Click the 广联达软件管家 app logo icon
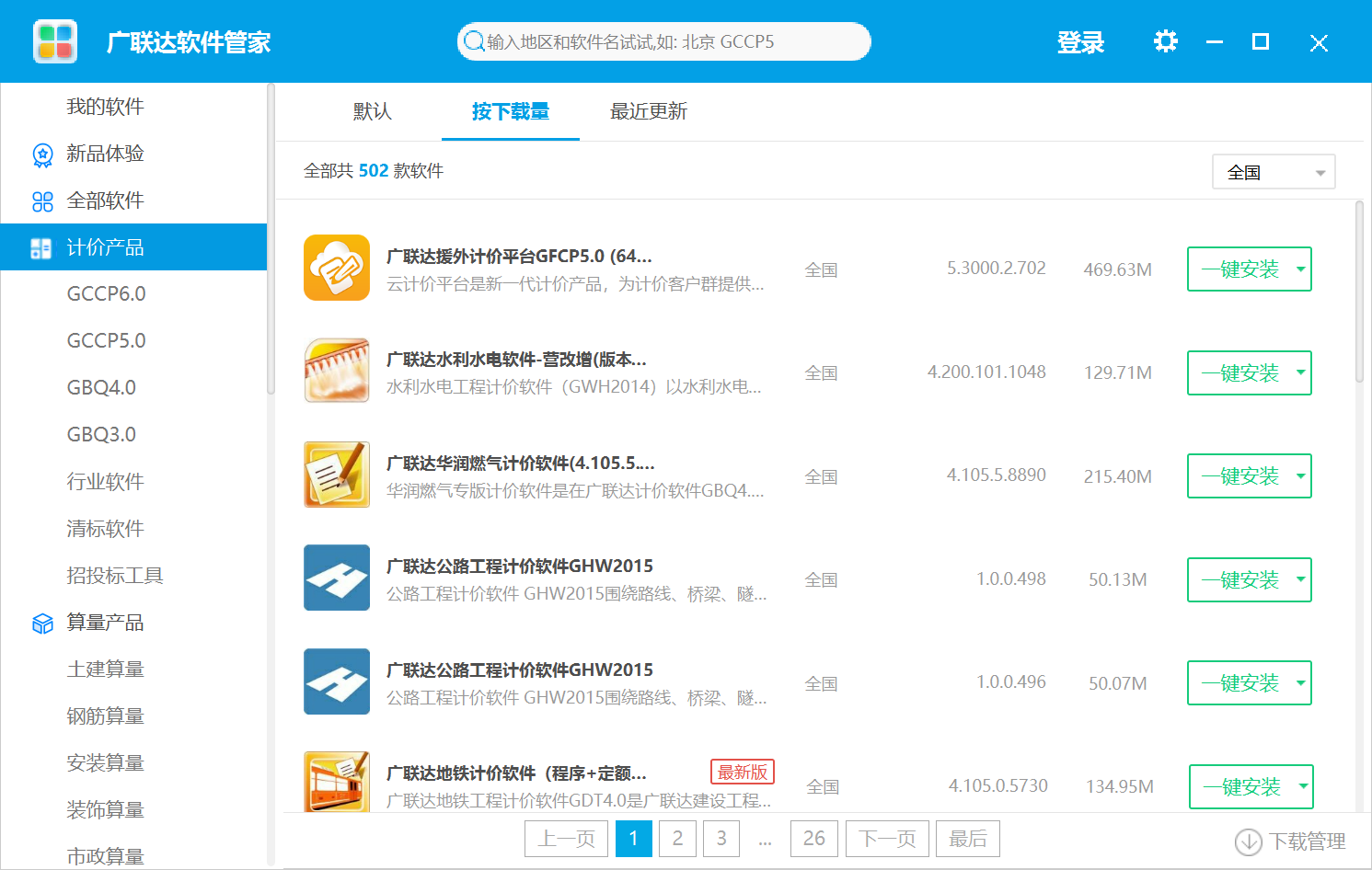Image resolution: width=1372 pixels, height=870 pixels. coord(55,41)
